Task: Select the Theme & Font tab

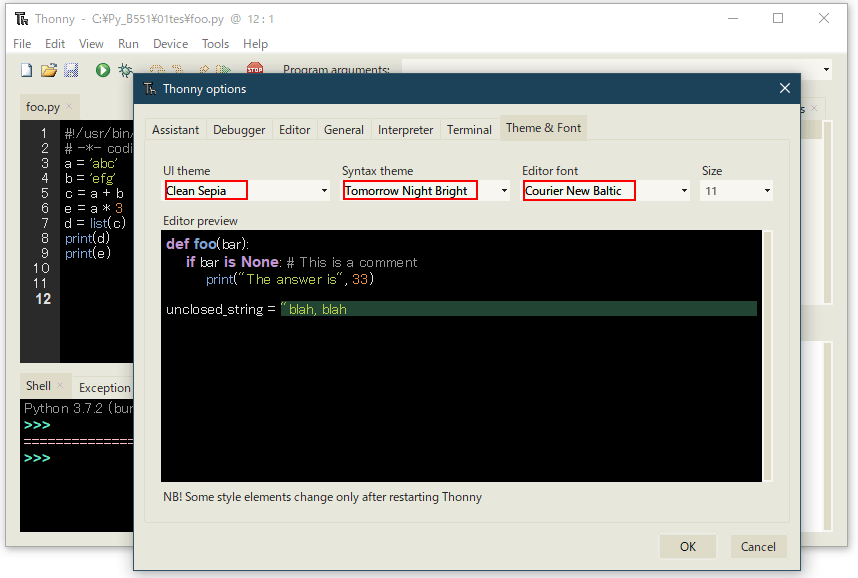Action: pyautogui.click(x=543, y=128)
